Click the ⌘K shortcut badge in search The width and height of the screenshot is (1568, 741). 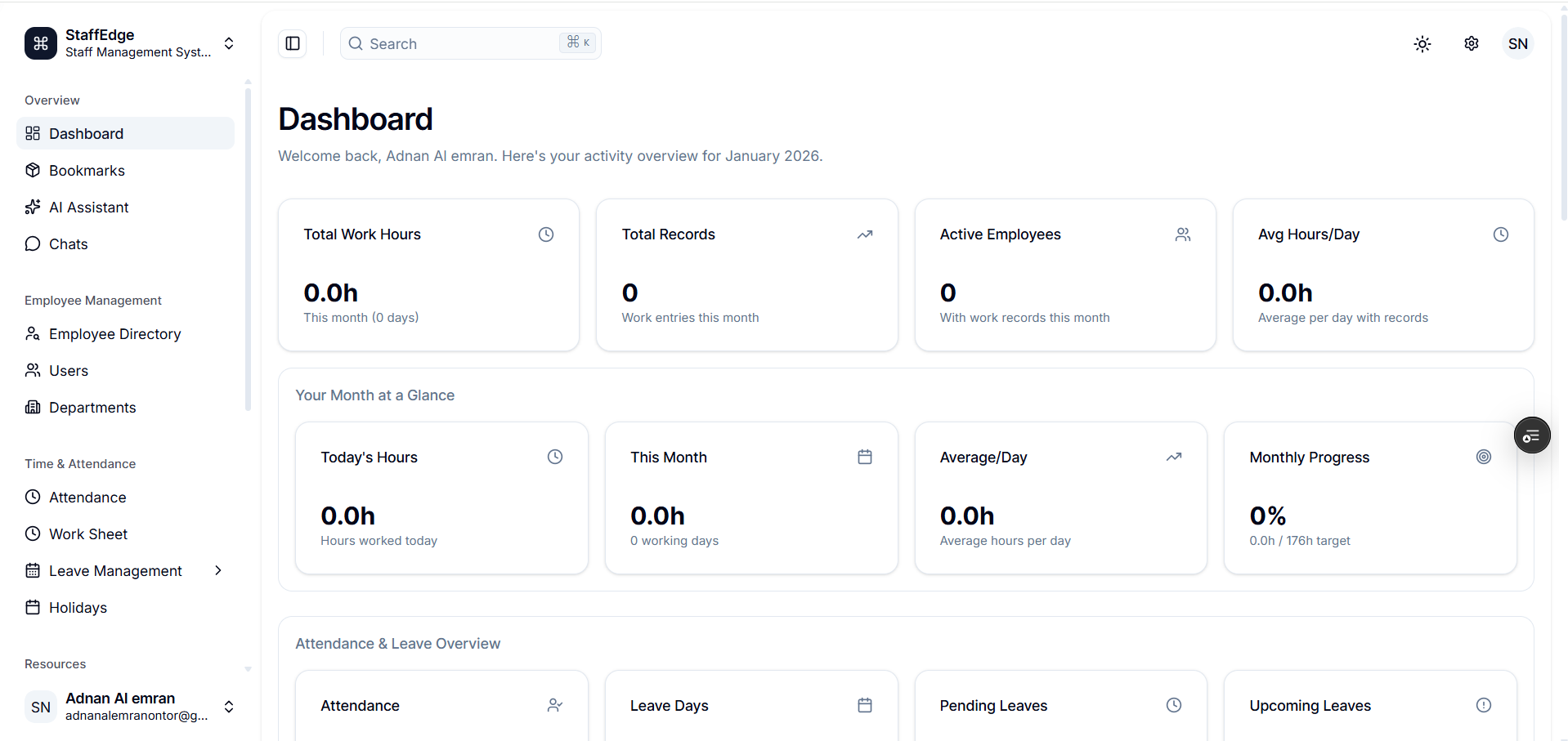point(578,42)
